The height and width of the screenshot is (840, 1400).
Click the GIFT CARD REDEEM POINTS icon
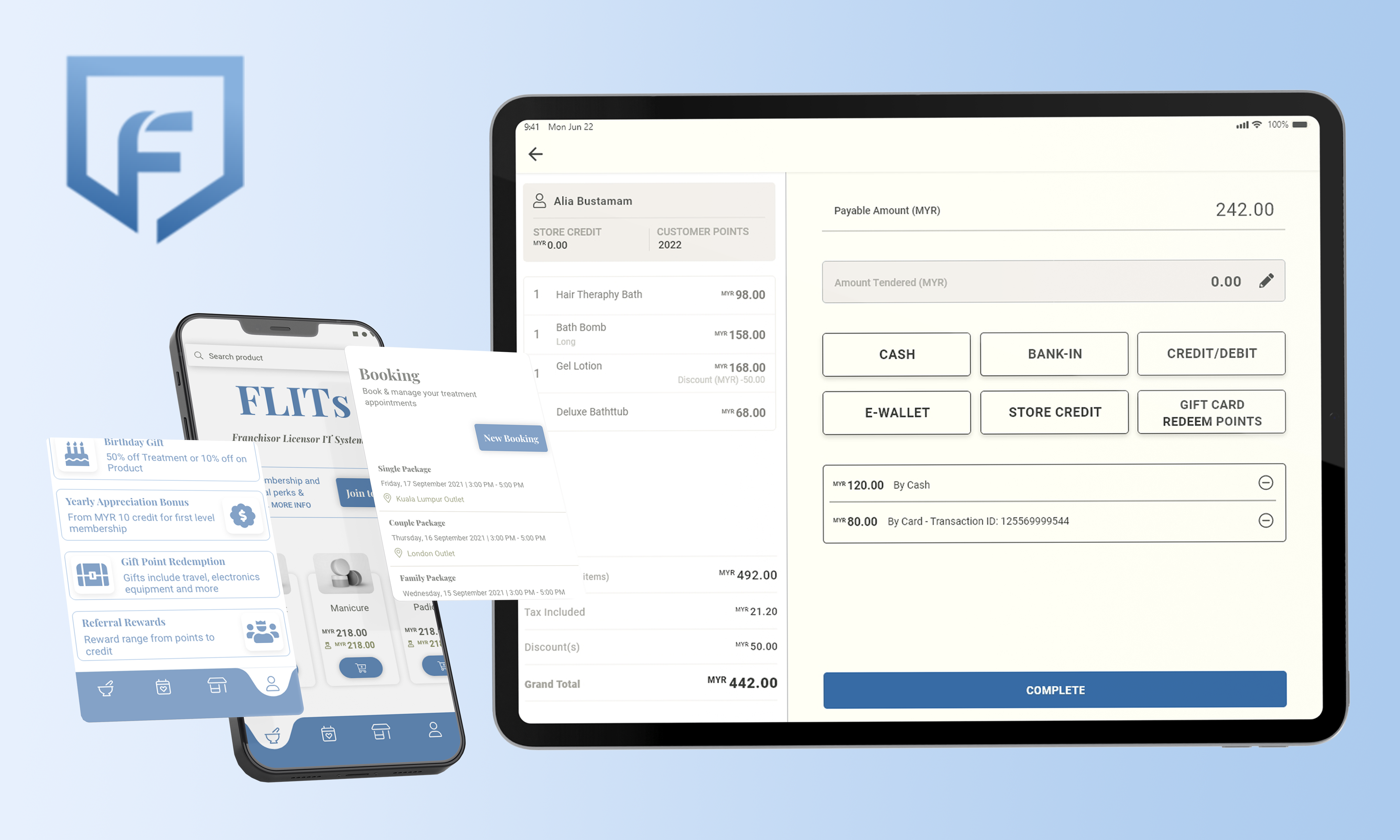pos(1211,412)
